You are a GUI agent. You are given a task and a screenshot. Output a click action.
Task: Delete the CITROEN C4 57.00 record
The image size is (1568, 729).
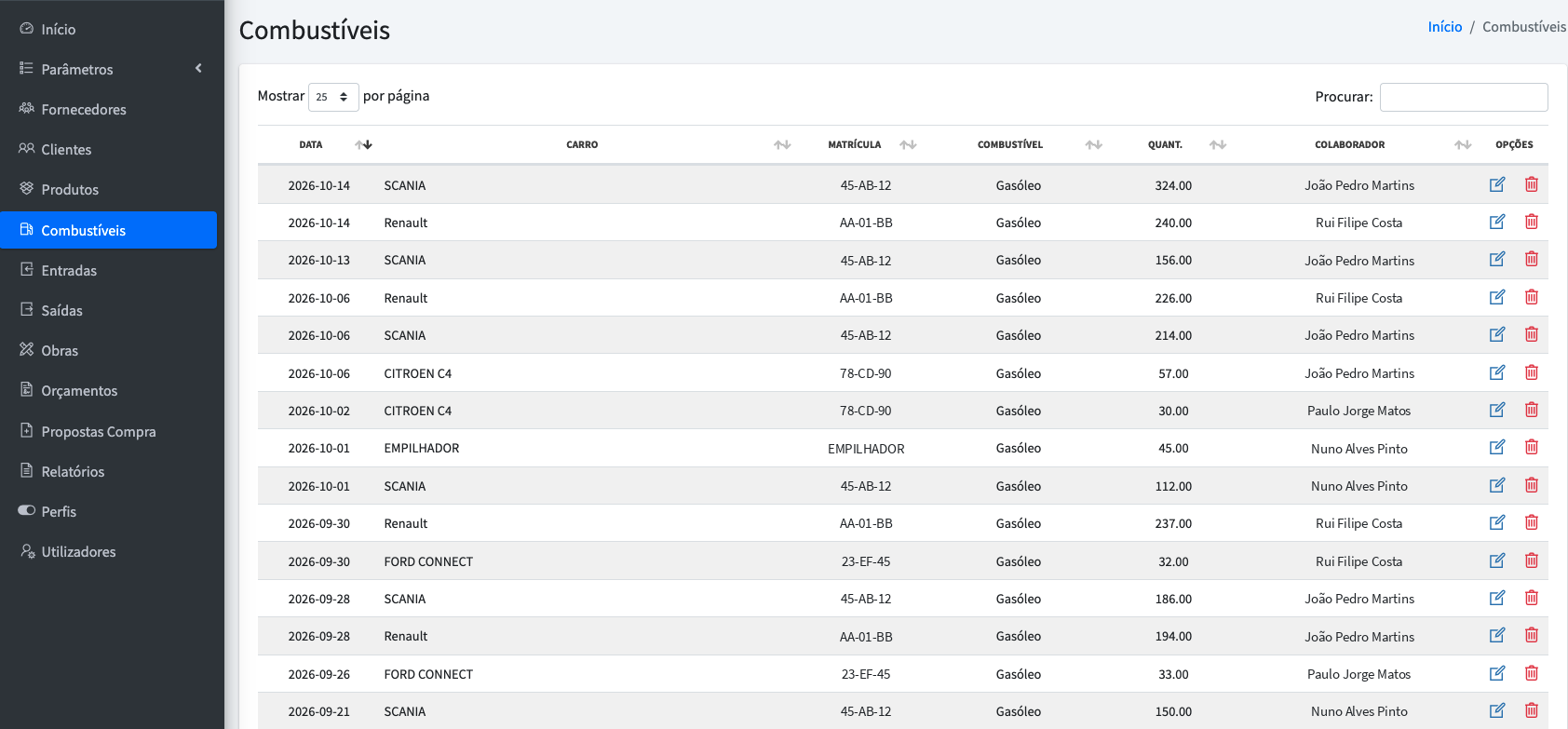(1532, 372)
